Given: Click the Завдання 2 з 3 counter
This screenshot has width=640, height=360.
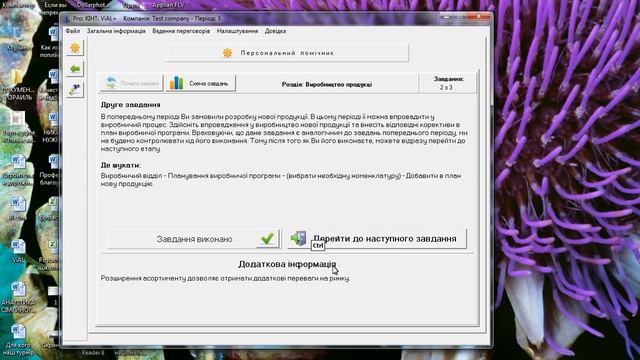Looking at the screenshot, I should click(x=448, y=83).
